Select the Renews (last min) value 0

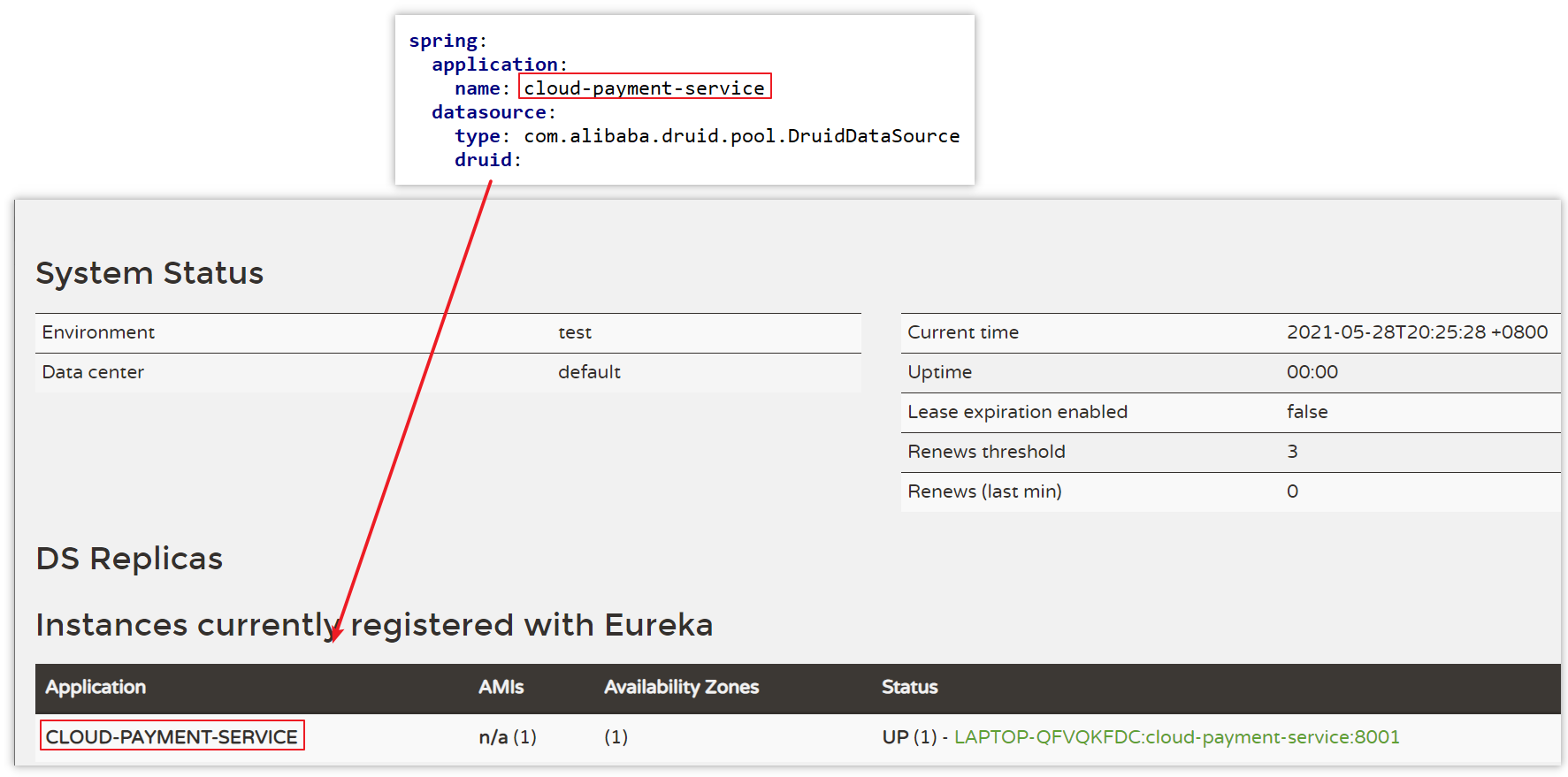(1292, 491)
